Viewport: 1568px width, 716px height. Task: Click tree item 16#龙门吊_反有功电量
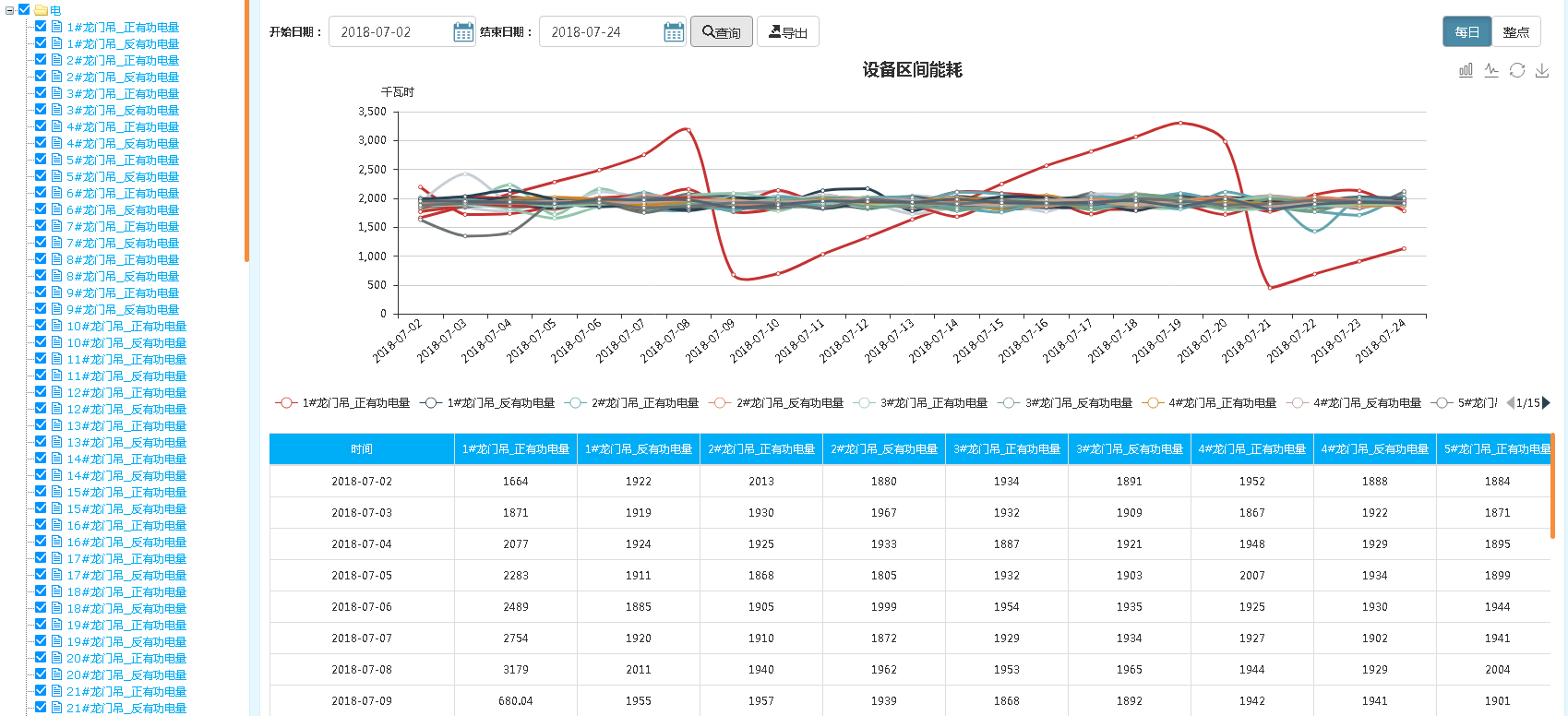126,542
